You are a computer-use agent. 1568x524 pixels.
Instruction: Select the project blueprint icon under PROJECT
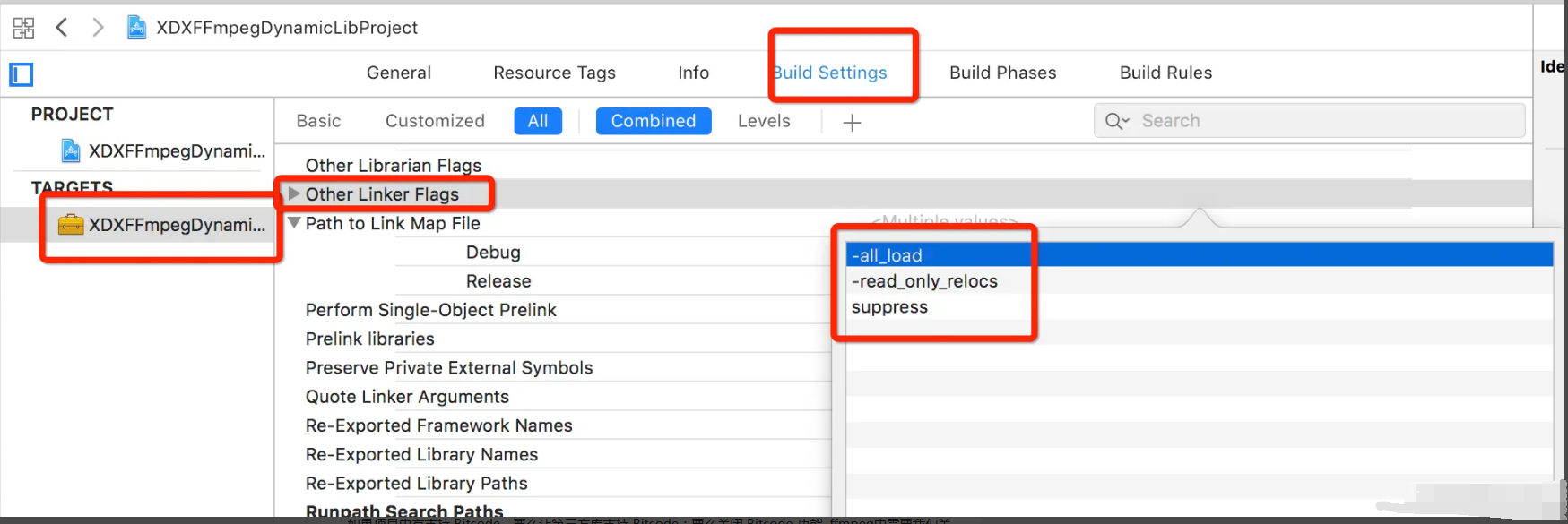tap(71, 151)
